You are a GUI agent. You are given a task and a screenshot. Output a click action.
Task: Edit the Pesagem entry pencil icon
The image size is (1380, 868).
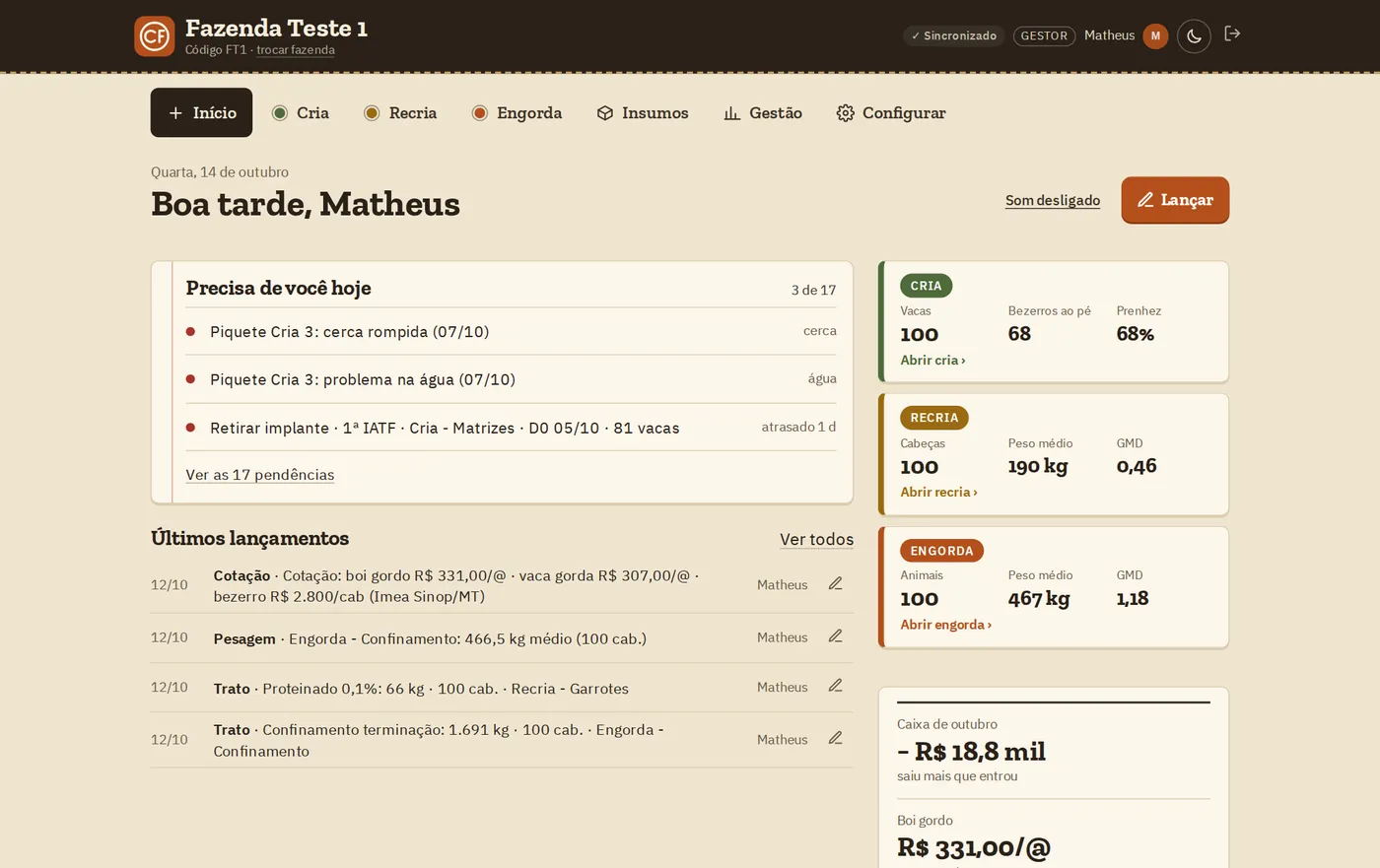coord(835,636)
